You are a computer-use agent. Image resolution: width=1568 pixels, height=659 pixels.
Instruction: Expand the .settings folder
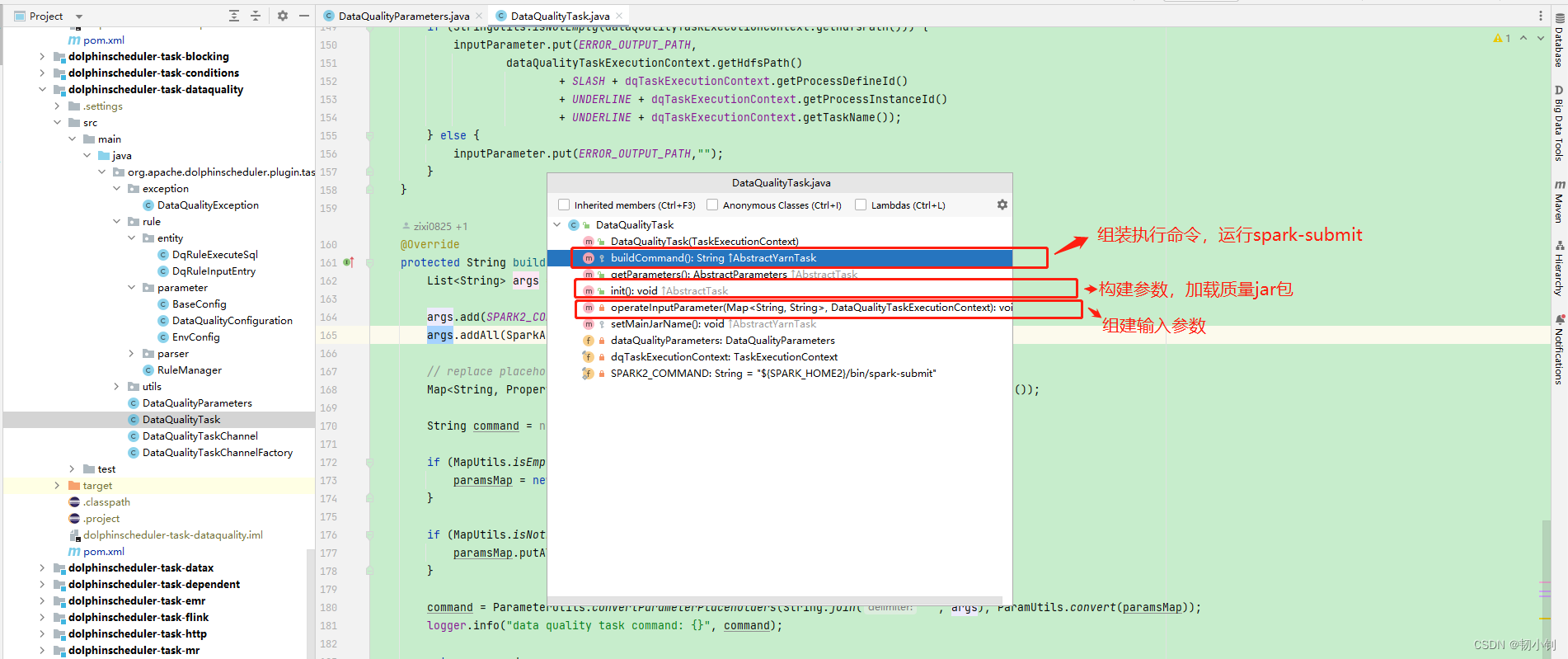pyautogui.click(x=57, y=106)
